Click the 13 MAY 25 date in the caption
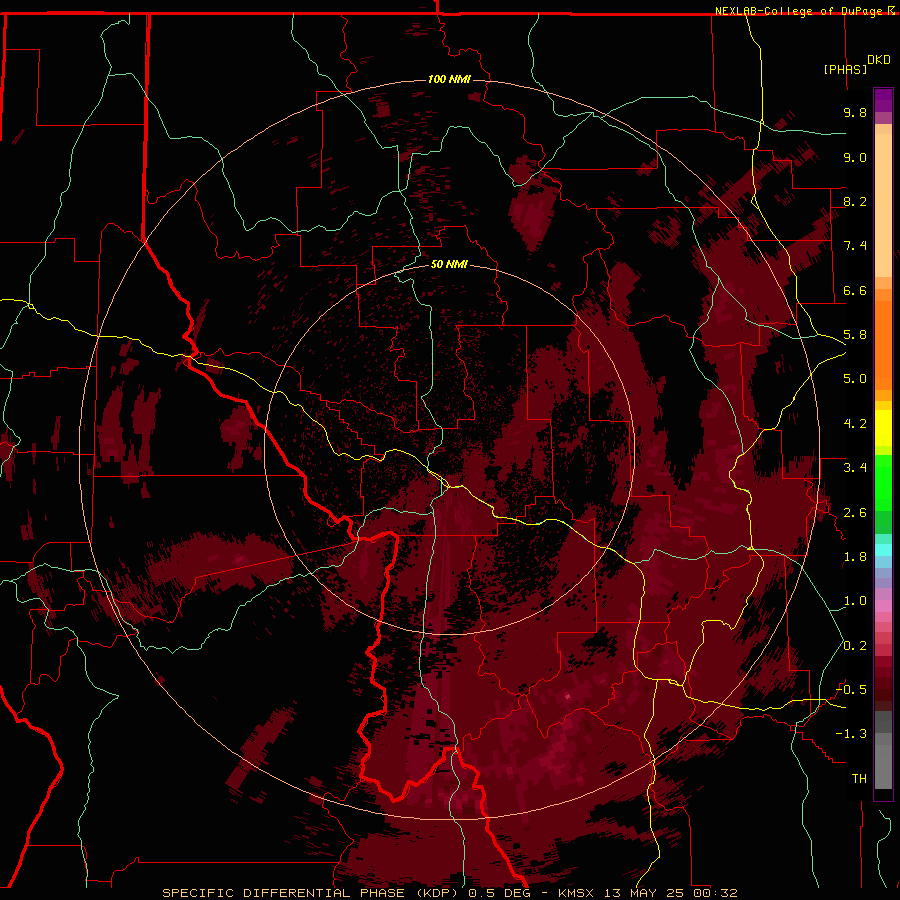This screenshot has height=900, width=900. [645, 893]
